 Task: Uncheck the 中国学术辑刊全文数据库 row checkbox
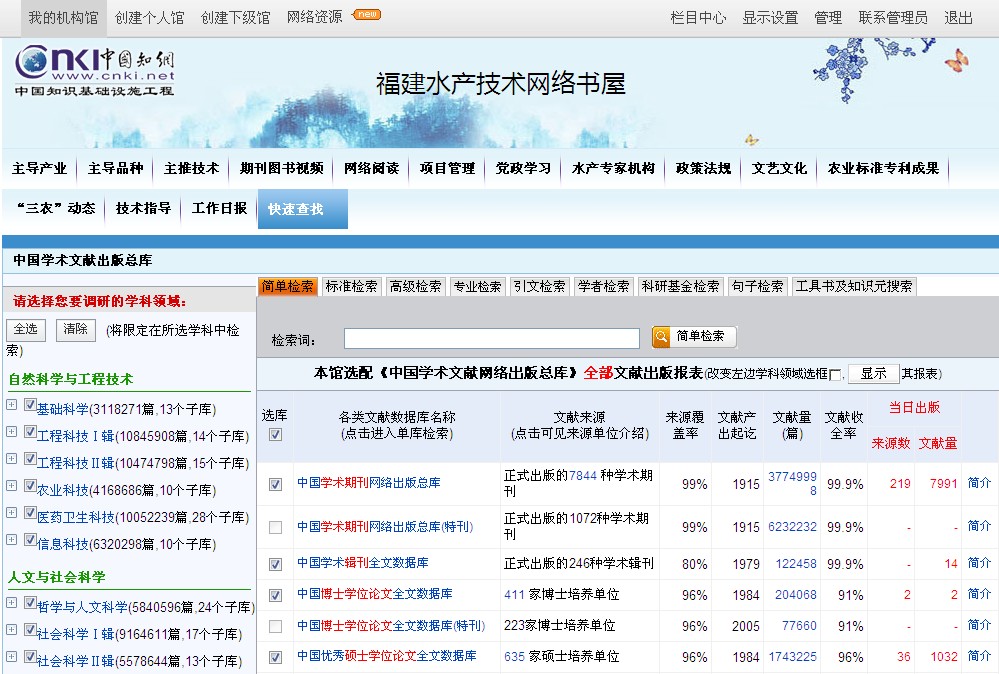click(x=275, y=564)
